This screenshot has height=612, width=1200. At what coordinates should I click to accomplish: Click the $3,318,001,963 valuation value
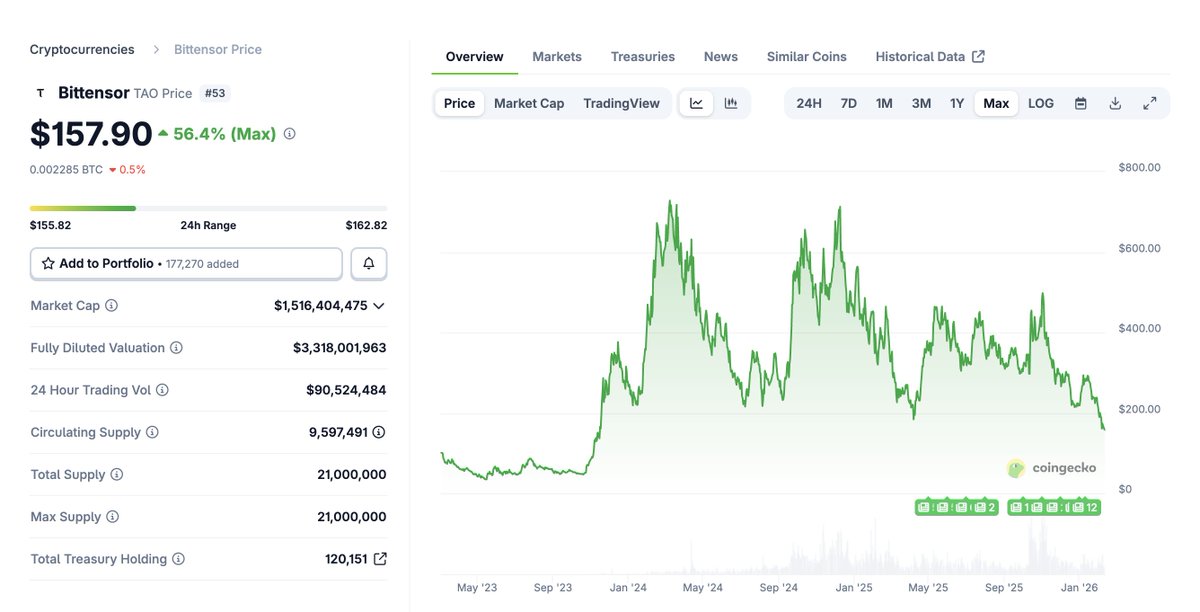(x=340, y=348)
